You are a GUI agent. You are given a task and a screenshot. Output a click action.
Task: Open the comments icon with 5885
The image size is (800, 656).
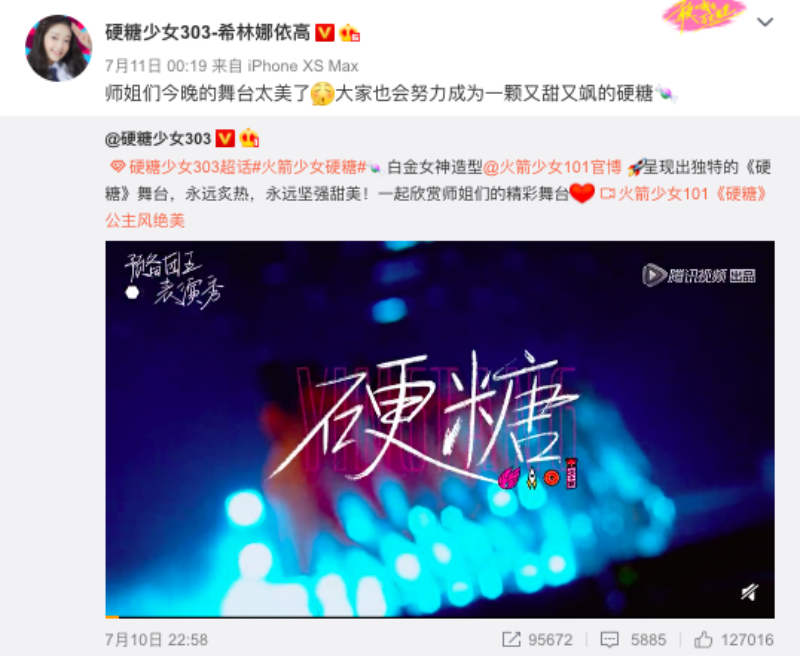pyautogui.click(x=633, y=640)
